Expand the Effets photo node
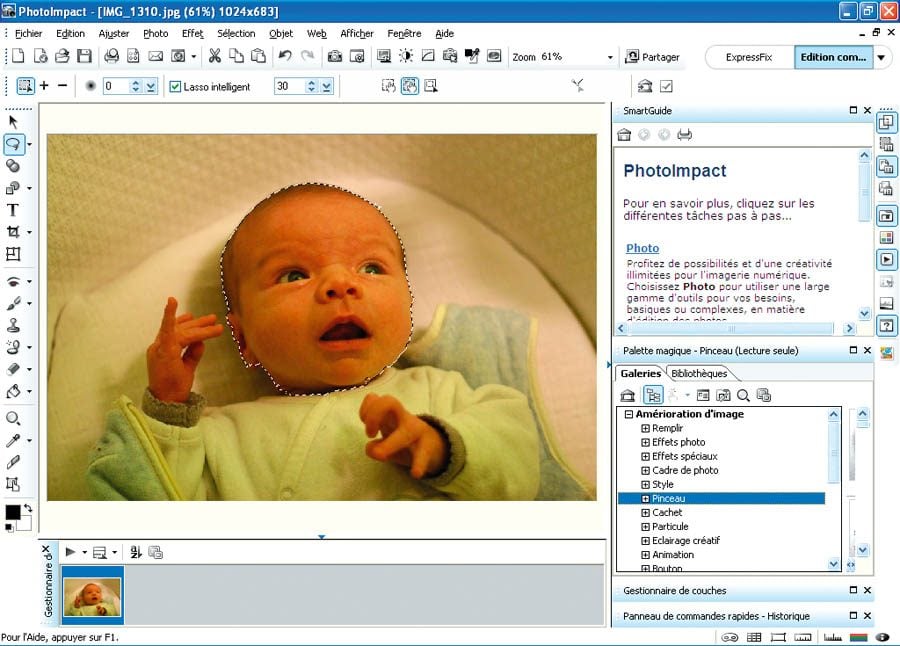This screenshot has width=900, height=646. [x=645, y=442]
